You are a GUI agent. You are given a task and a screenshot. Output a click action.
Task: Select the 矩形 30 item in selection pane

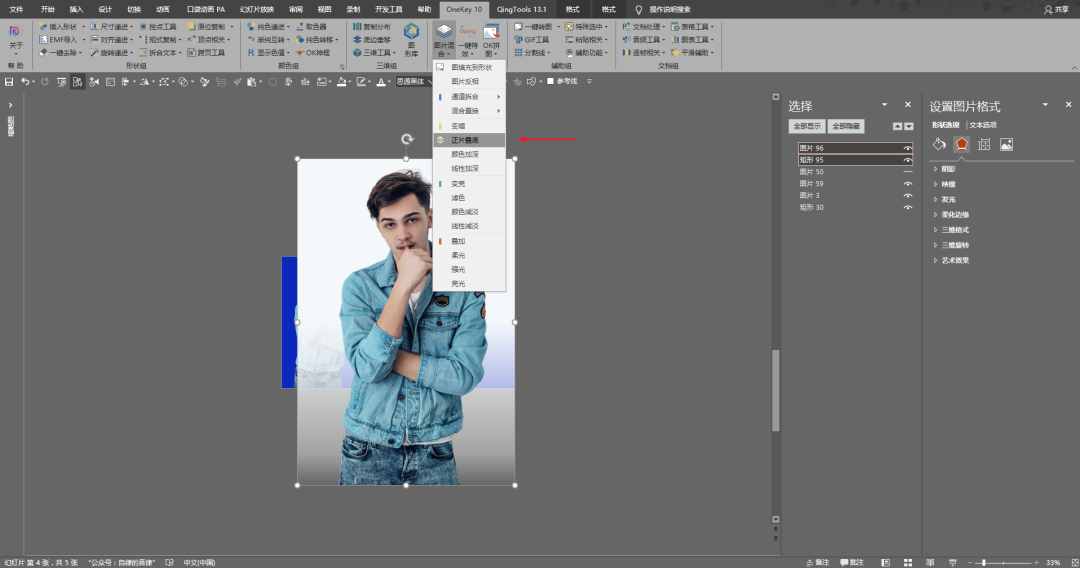811,207
